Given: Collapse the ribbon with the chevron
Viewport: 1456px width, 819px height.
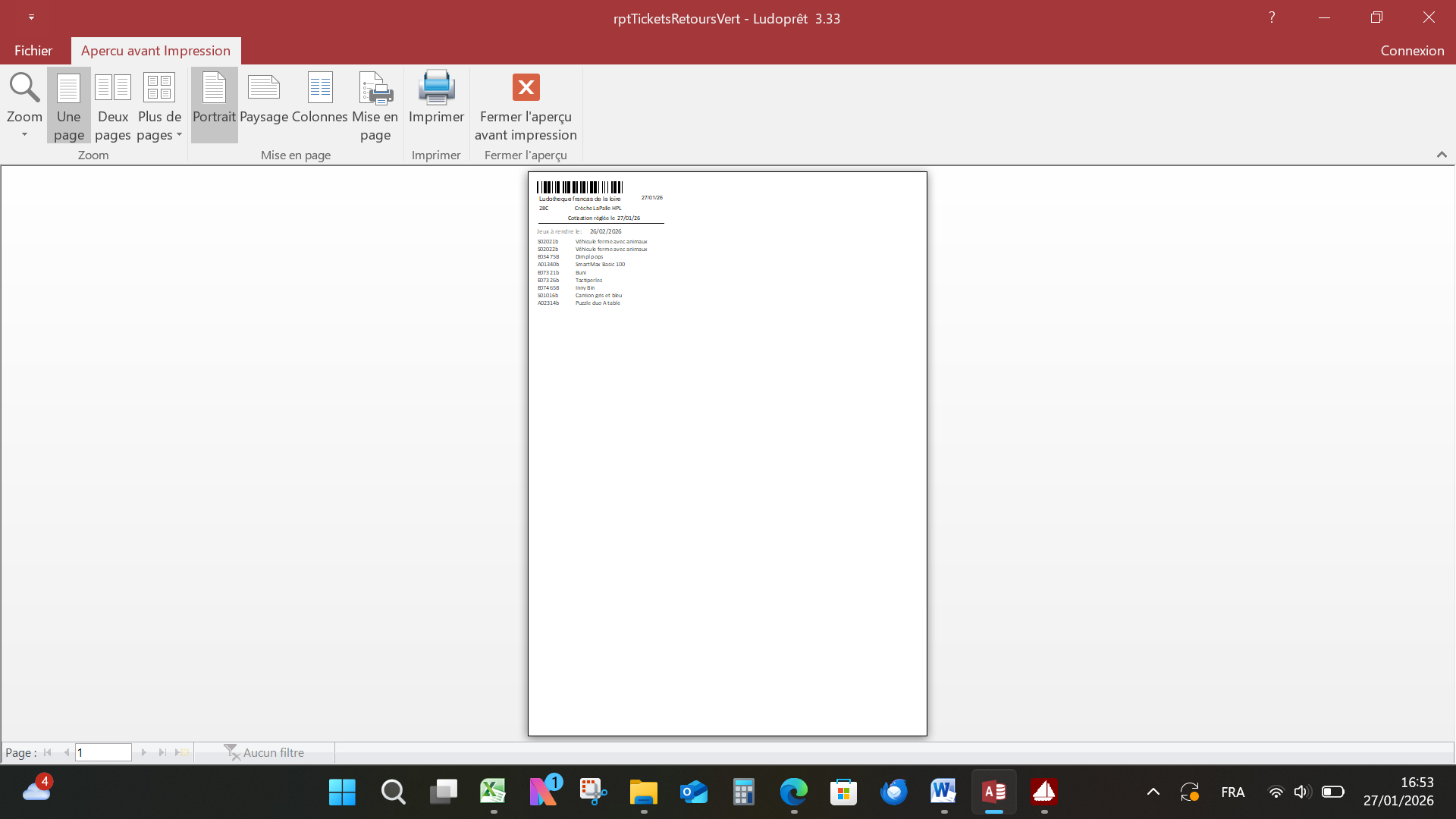Looking at the screenshot, I should pyautogui.click(x=1442, y=155).
